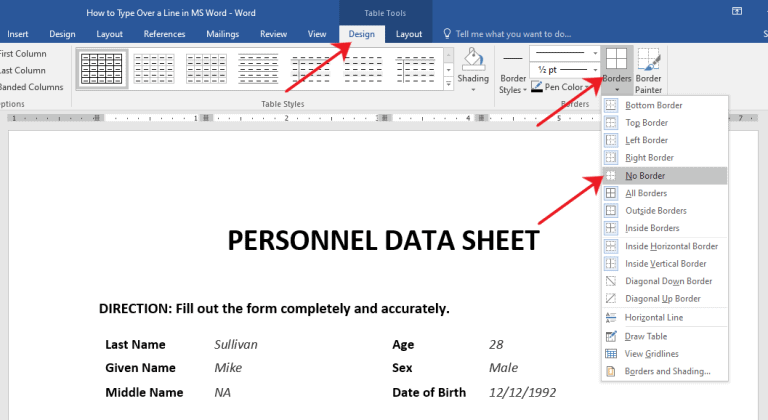Apply the last table style thumbnail
Viewport: 768px width, 420px height.
click(415, 69)
